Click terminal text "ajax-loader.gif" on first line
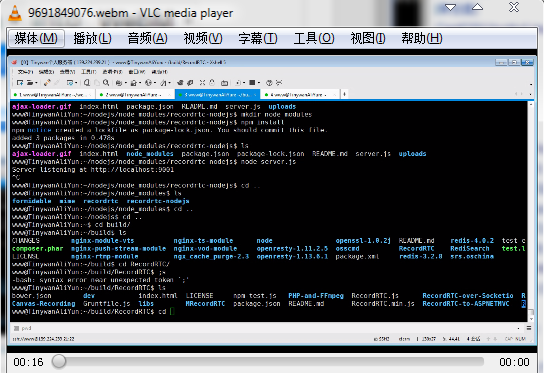The image size is (544, 373). click(41, 107)
